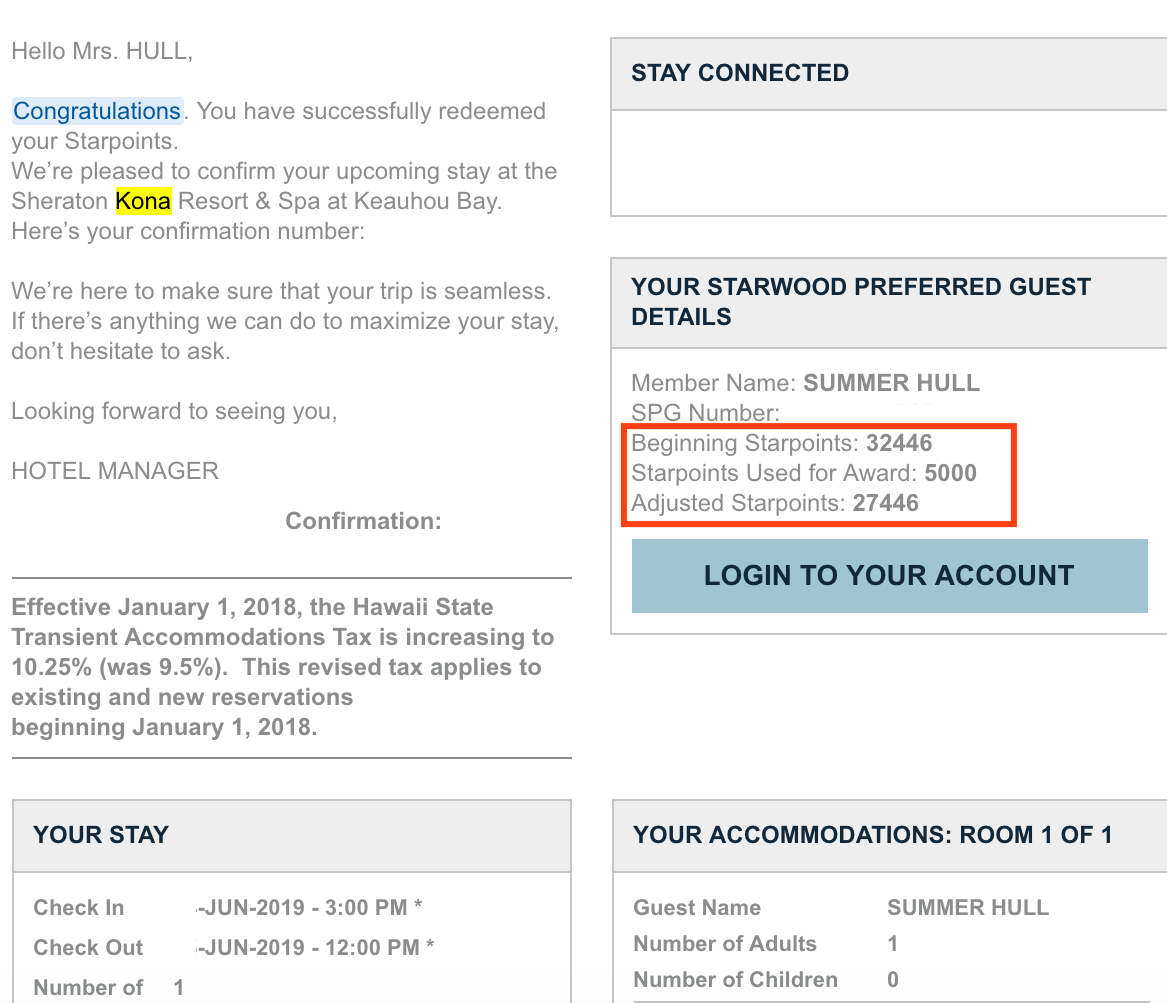Select member name SUMMER HULL in details

(892, 382)
